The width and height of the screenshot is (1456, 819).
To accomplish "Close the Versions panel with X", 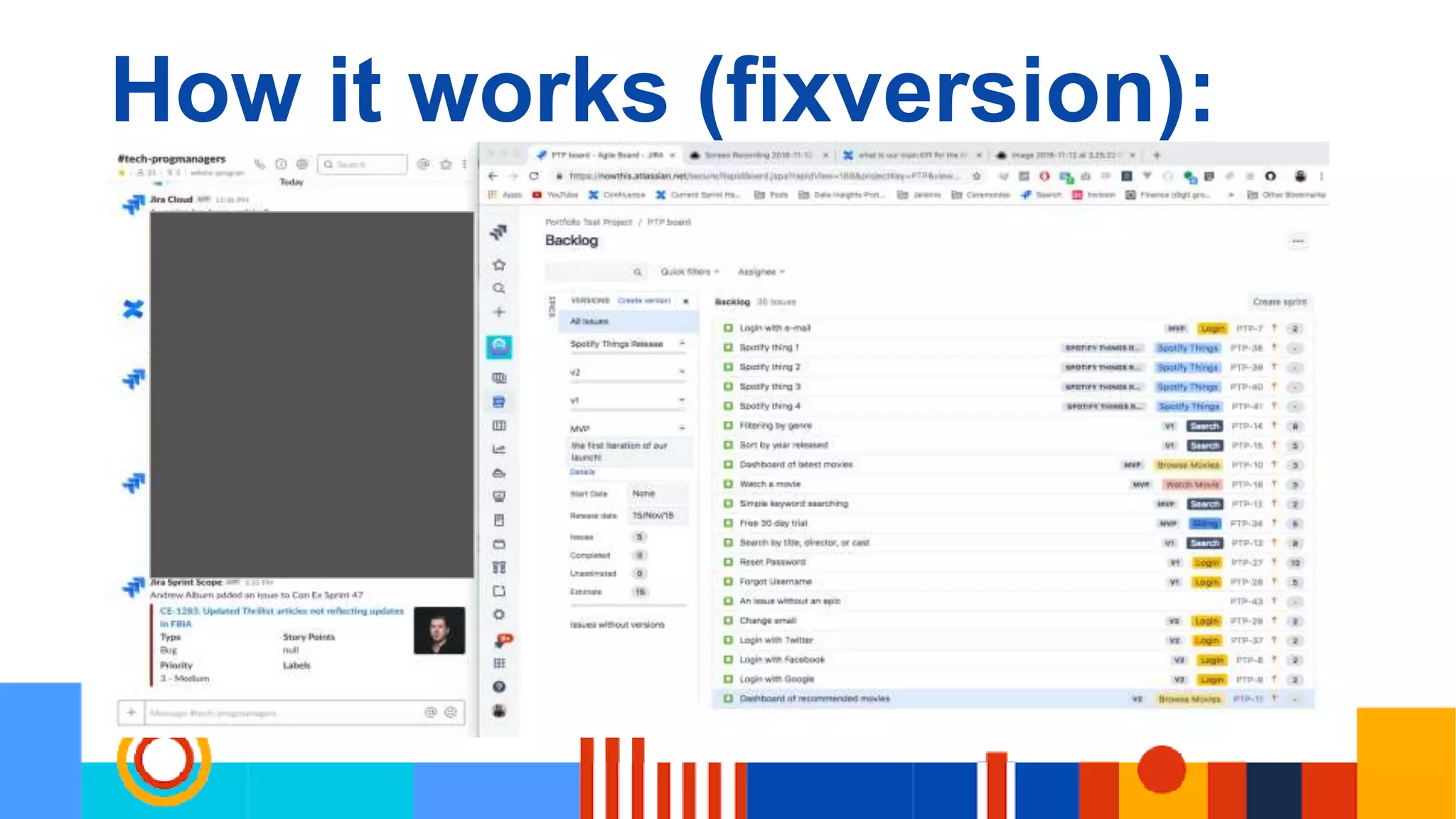I will (x=686, y=301).
